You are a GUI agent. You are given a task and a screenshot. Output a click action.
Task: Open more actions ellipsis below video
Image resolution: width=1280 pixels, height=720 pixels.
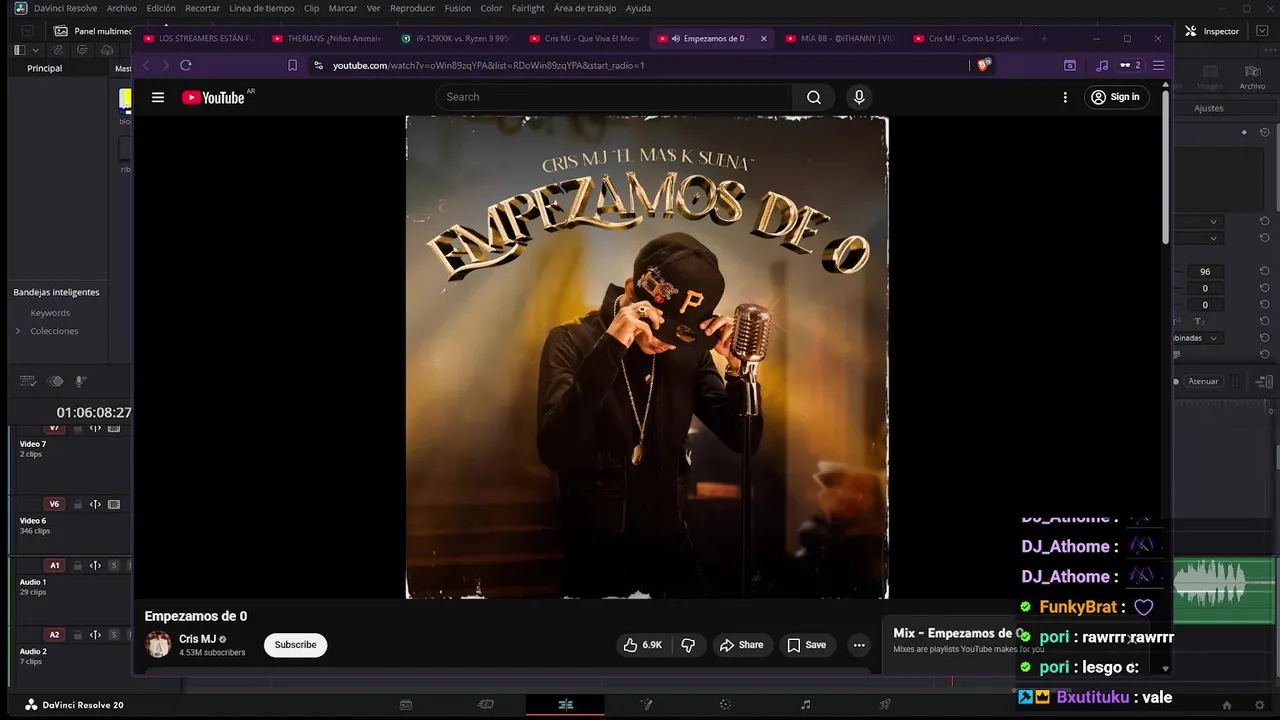859,645
